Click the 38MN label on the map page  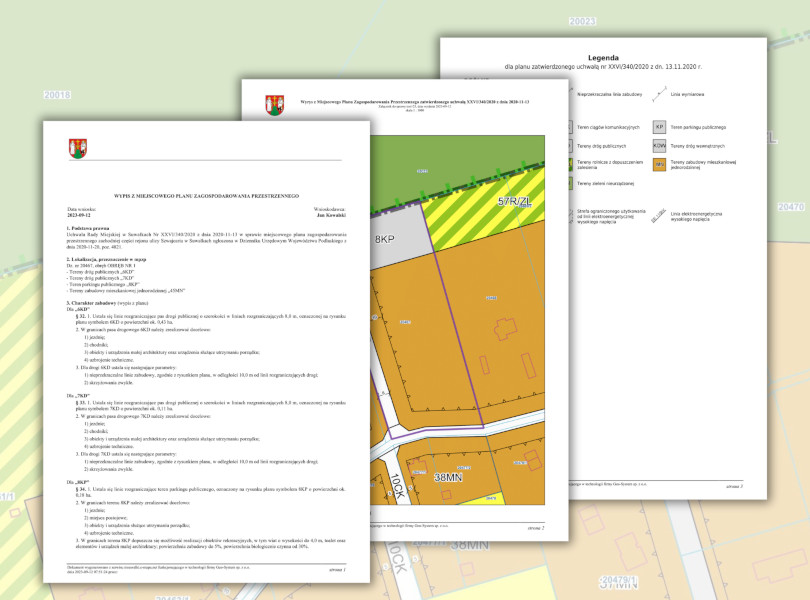pos(448,478)
